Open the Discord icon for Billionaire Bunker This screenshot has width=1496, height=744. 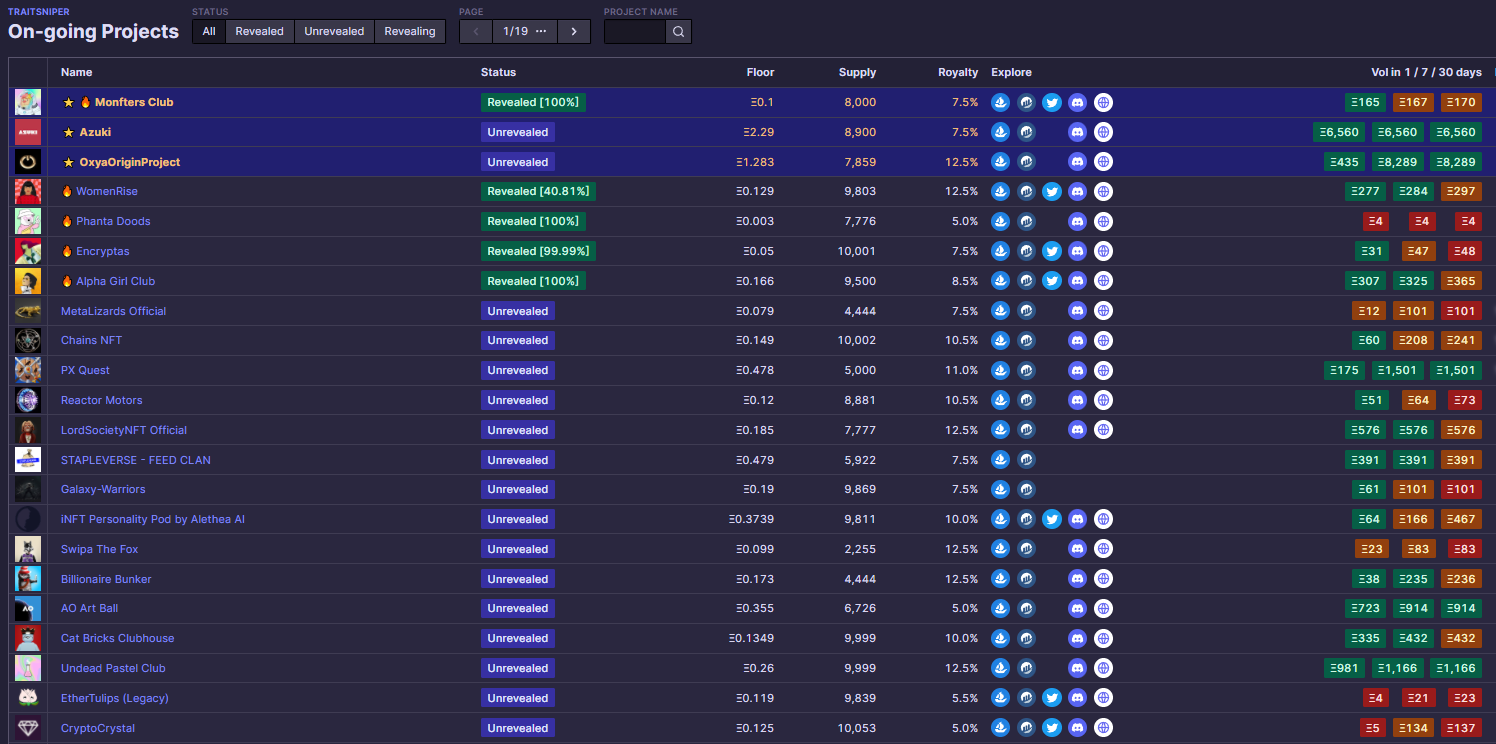[1077, 579]
